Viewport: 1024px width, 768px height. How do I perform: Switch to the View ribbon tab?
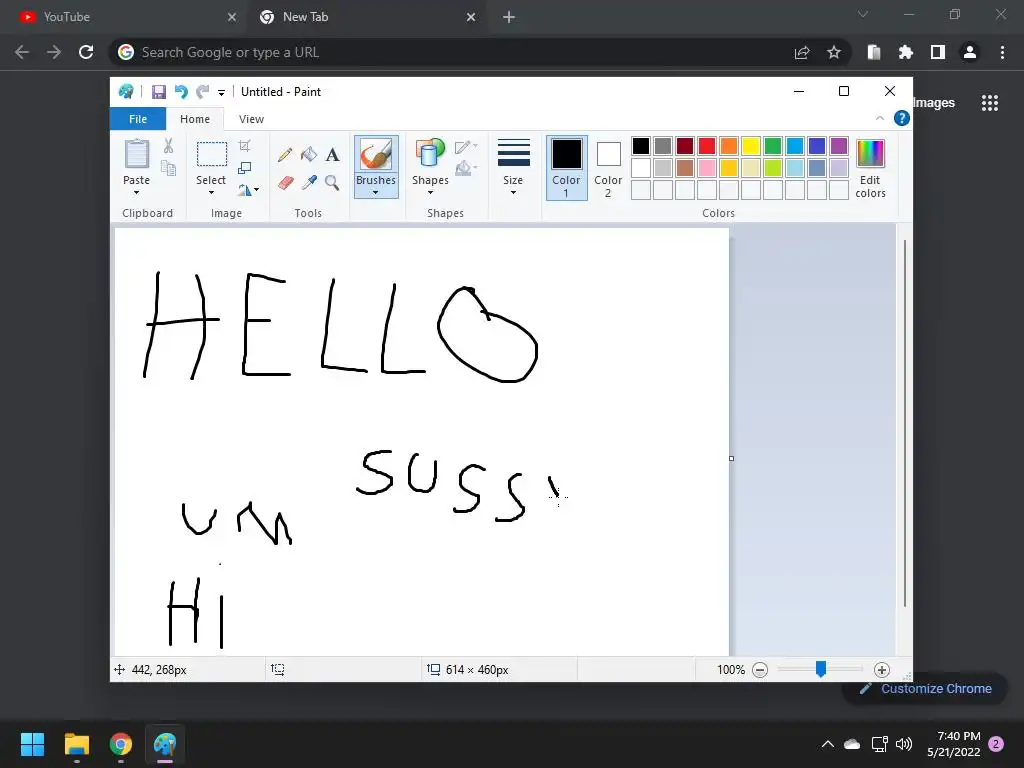pyautogui.click(x=251, y=119)
